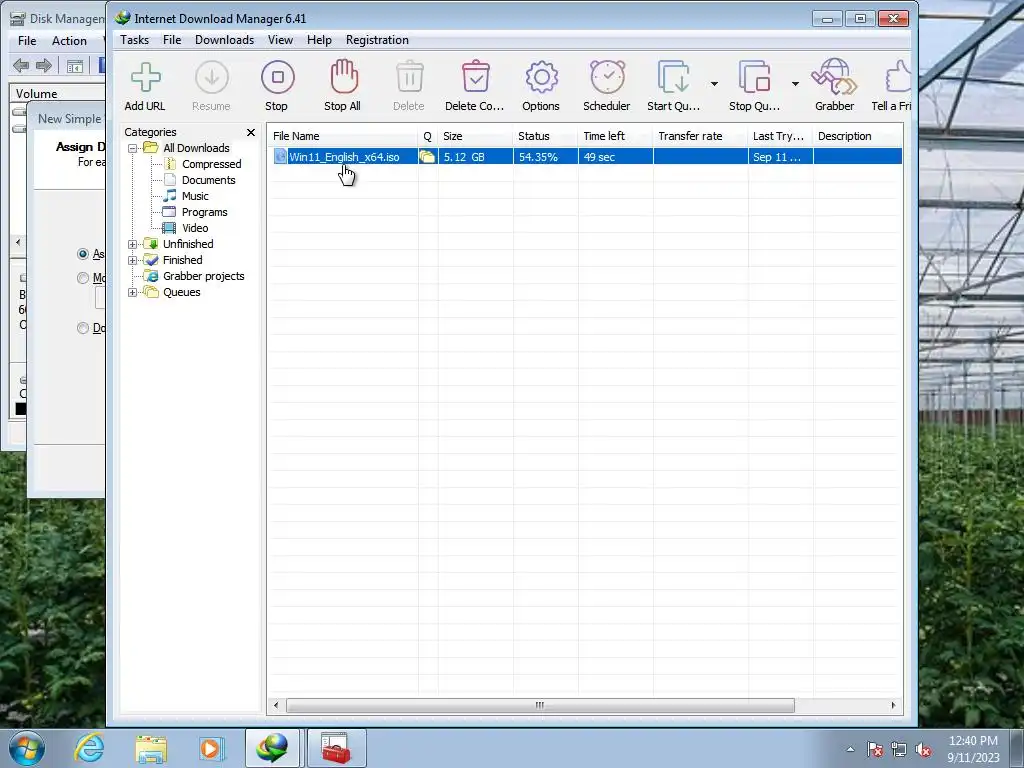Click the download list scrollbar left arrow
This screenshot has height=768, width=1024.
[x=276, y=705]
